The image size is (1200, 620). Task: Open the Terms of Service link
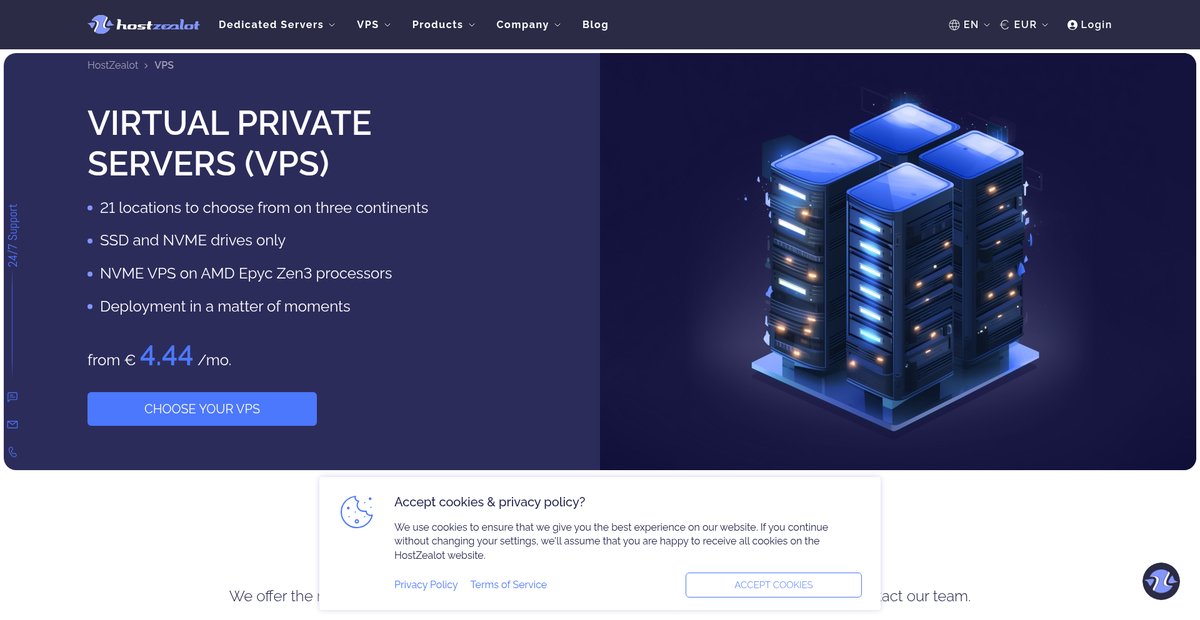(x=508, y=585)
